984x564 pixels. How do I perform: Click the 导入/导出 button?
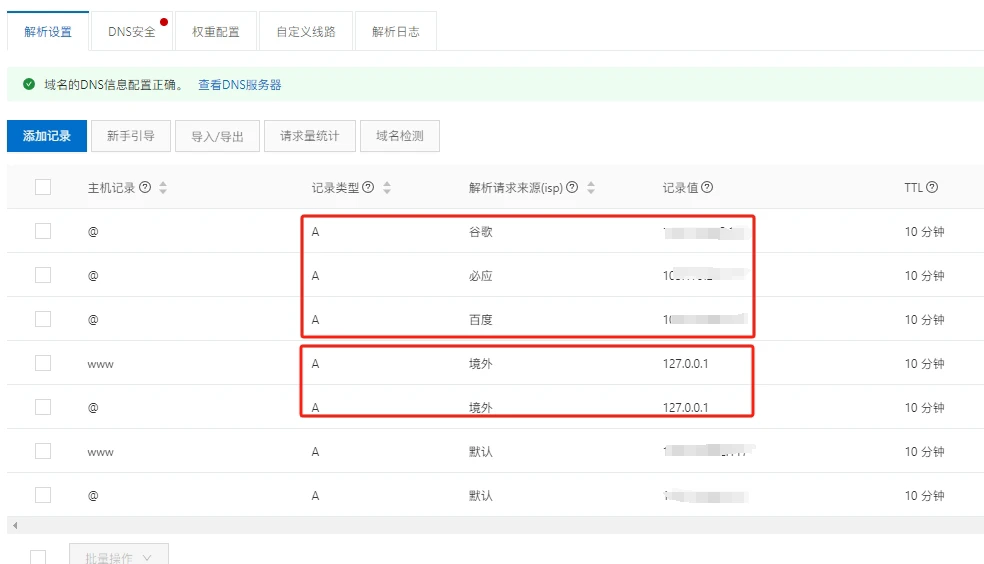217,136
